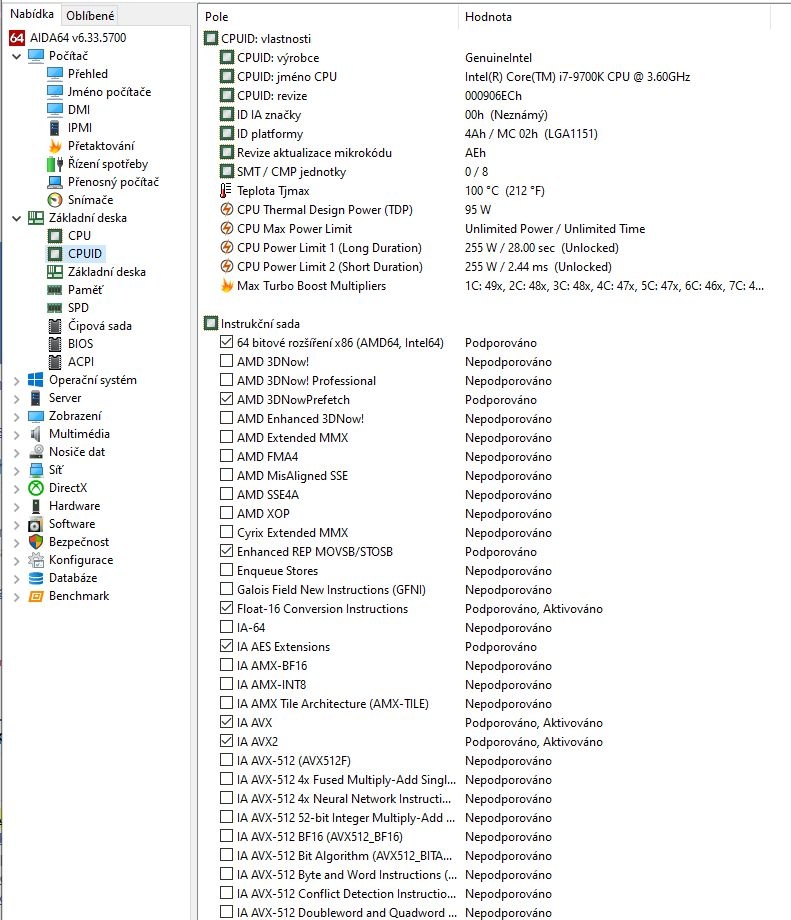Click the Databáze database icon
The height and width of the screenshot is (920, 791).
36,578
